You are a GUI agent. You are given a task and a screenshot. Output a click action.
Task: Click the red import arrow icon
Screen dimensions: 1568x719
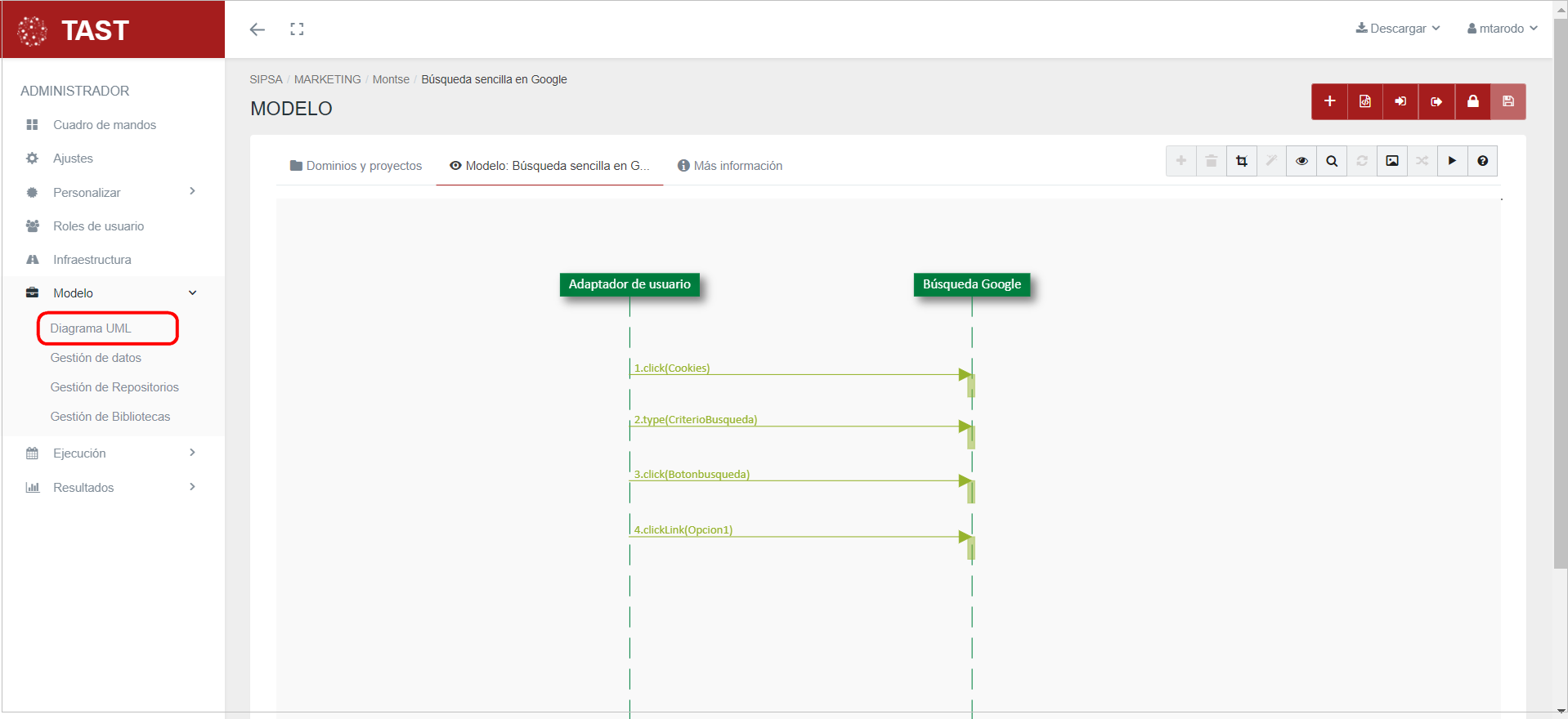(x=1400, y=101)
